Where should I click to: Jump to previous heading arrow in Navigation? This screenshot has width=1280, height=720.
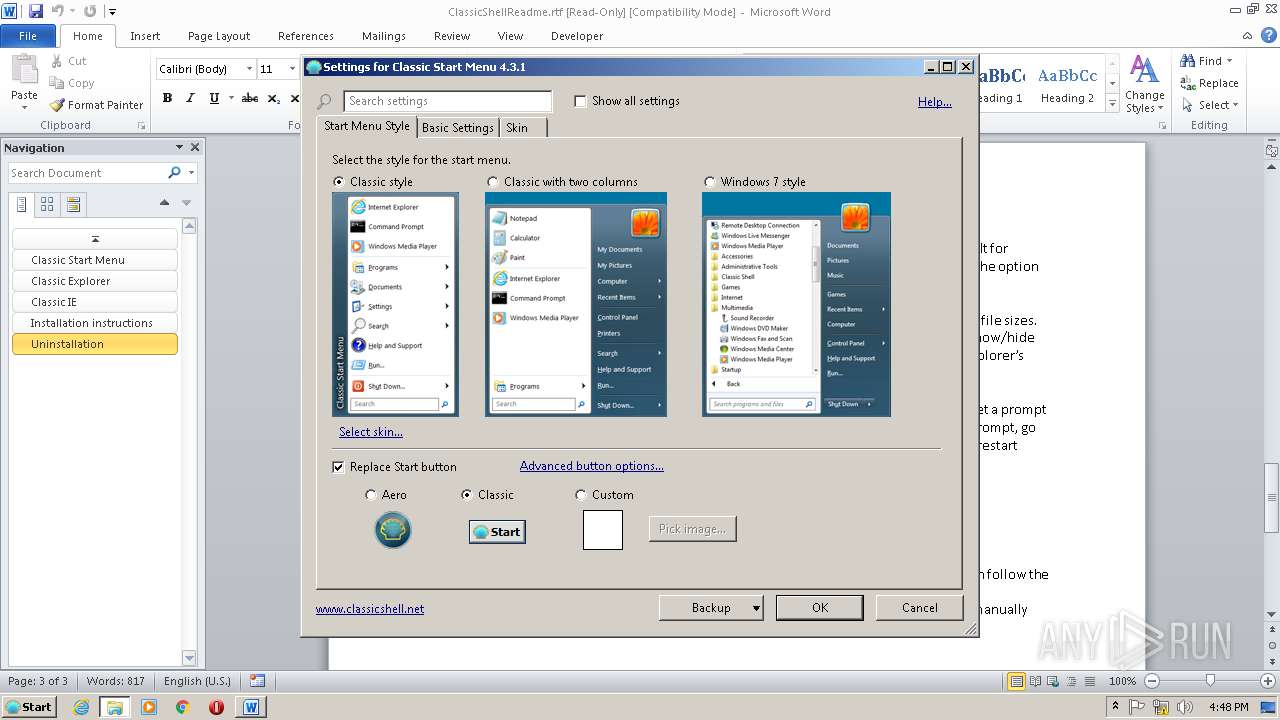click(165, 203)
